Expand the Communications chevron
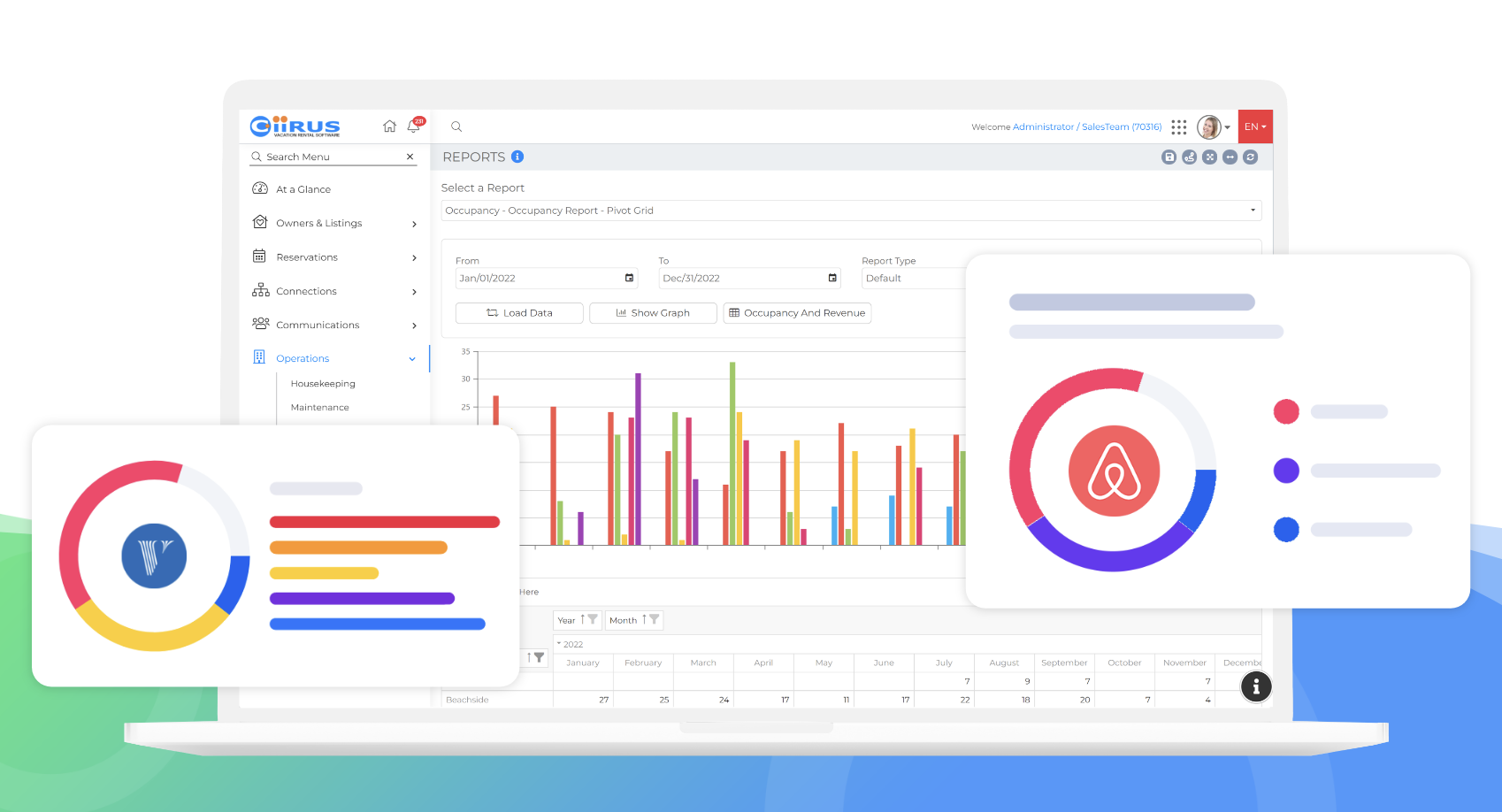Viewport: 1502px width, 812px height. coord(414,326)
